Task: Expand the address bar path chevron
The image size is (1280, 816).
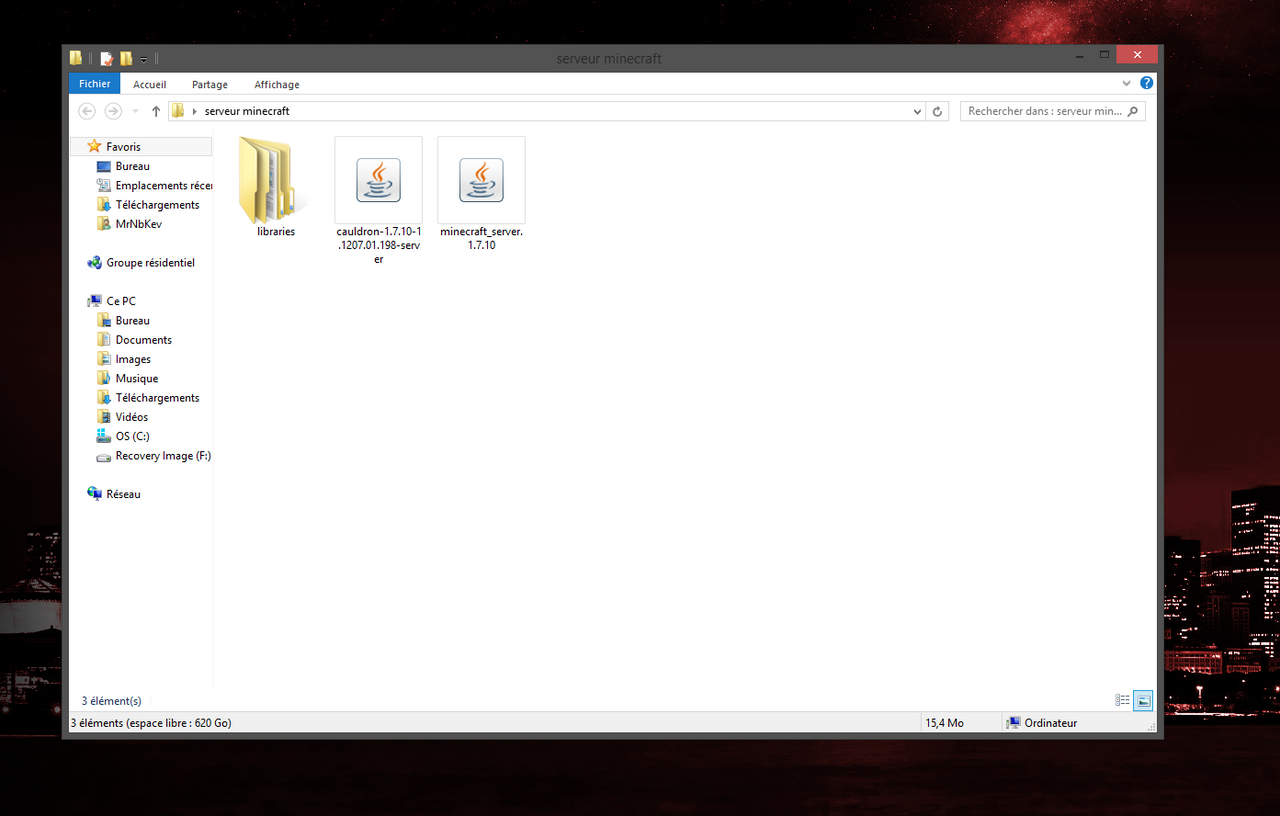Action: 194,111
